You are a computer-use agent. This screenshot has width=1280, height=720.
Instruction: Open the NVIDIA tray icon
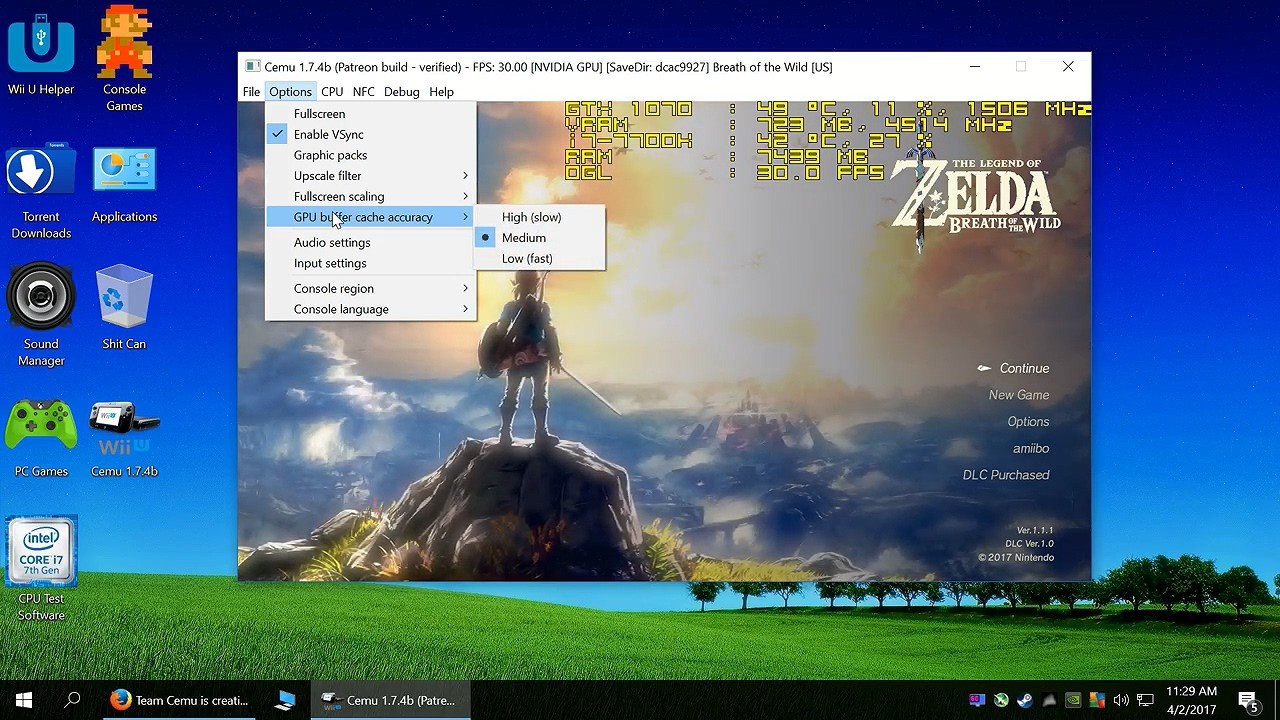1073,700
